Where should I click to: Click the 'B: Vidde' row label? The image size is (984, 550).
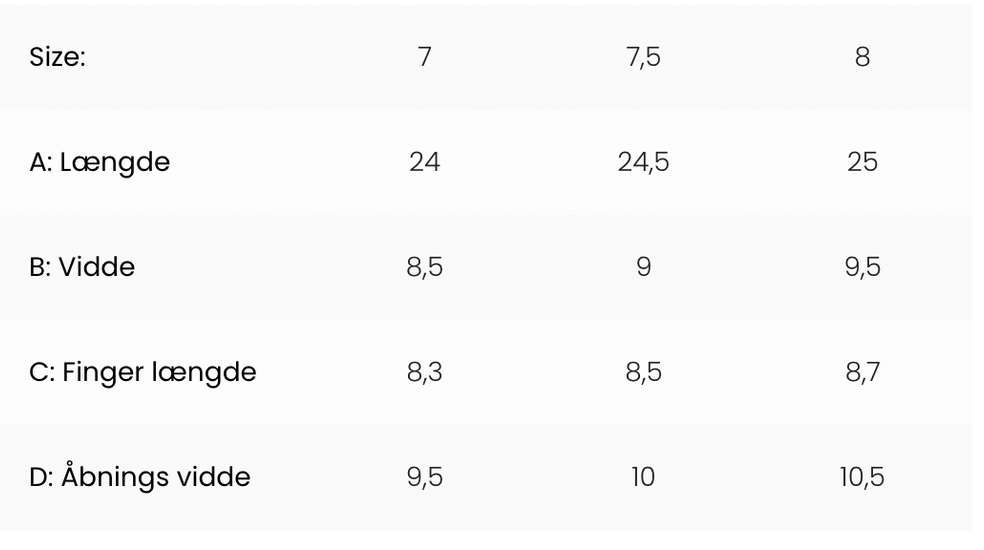click(x=82, y=267)
